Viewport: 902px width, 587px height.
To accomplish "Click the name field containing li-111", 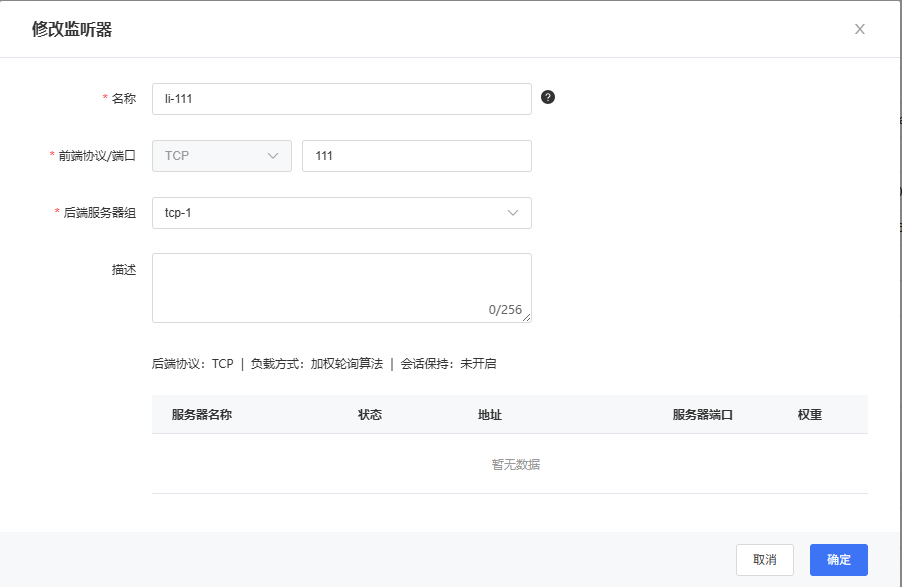I will [x=341, y=99].
